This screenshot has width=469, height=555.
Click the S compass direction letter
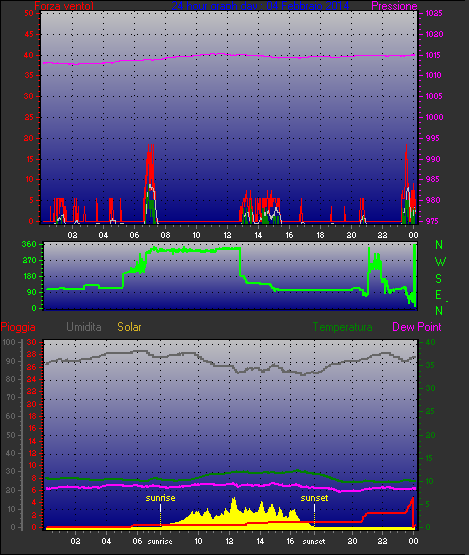pyautogui.click(x=439, y=279)
